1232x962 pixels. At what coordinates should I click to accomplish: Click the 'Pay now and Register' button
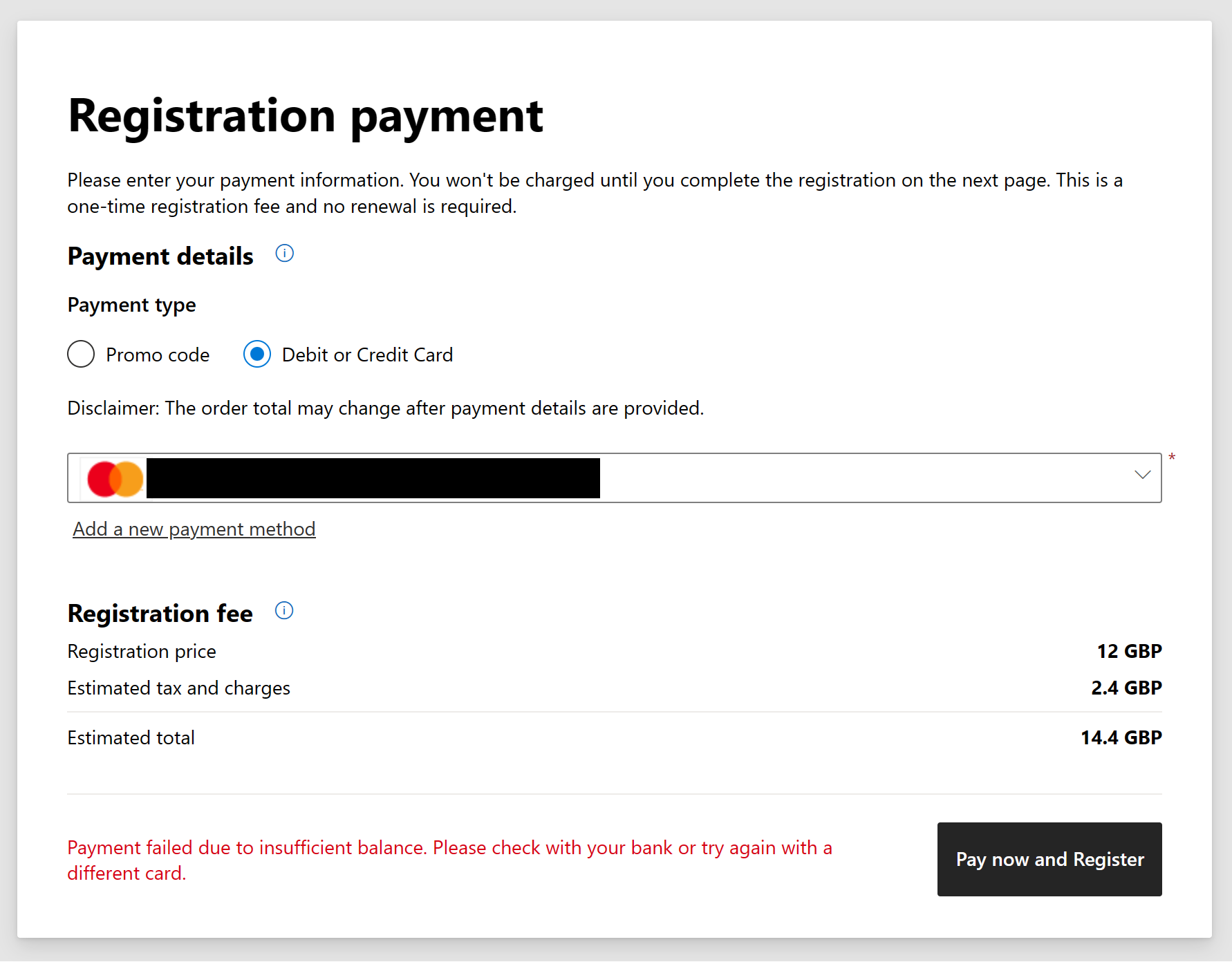pos(1049,860)
